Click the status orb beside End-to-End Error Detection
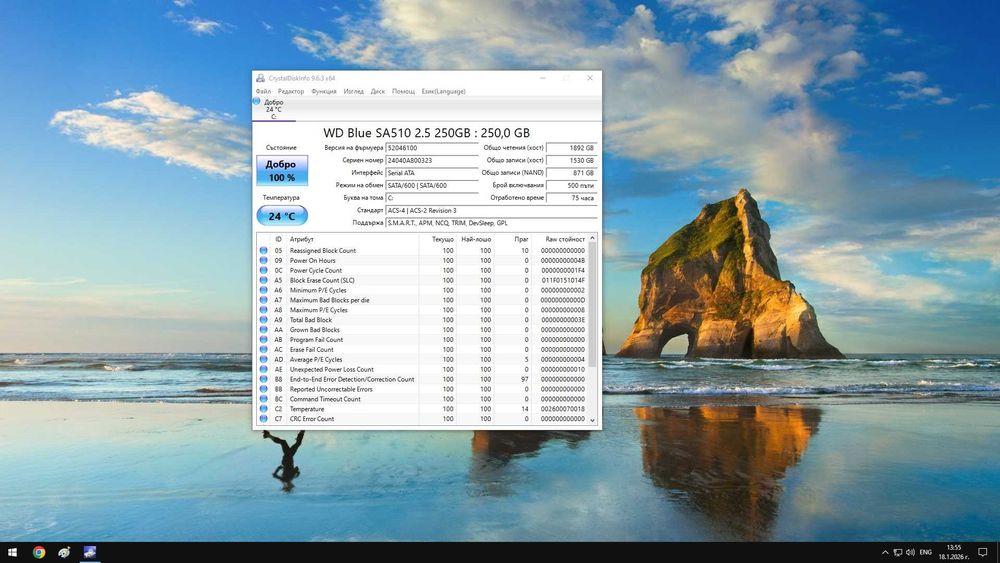Viewport: 1000px width, 563px height. tap(263, 379)
